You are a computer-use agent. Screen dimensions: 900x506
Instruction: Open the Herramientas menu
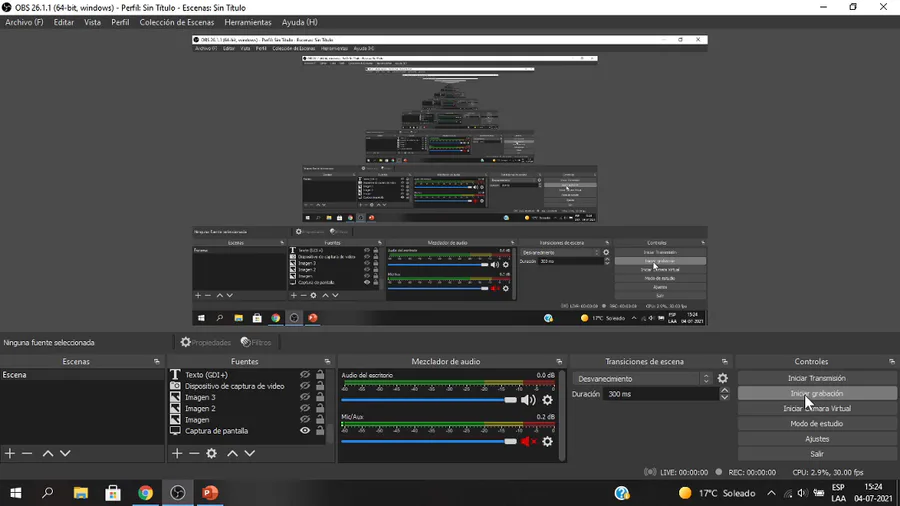click(x=248, y=22)
